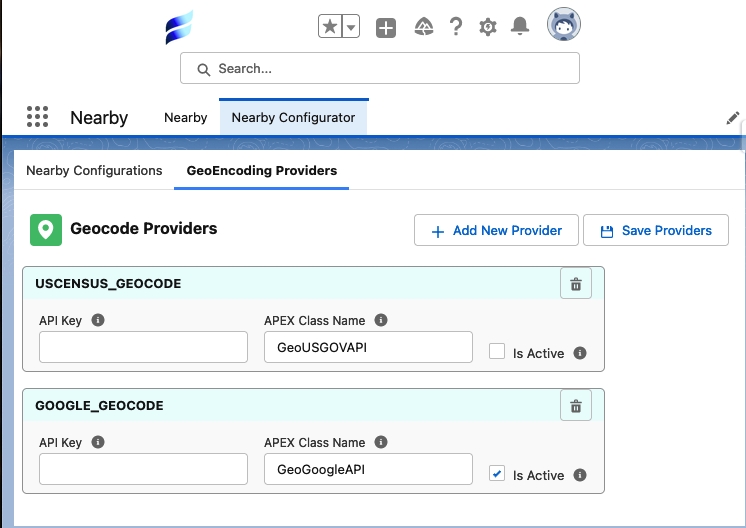
Task: Enable Is Active for USCENSUS_GEOCODE
Action: coord(497,352)
